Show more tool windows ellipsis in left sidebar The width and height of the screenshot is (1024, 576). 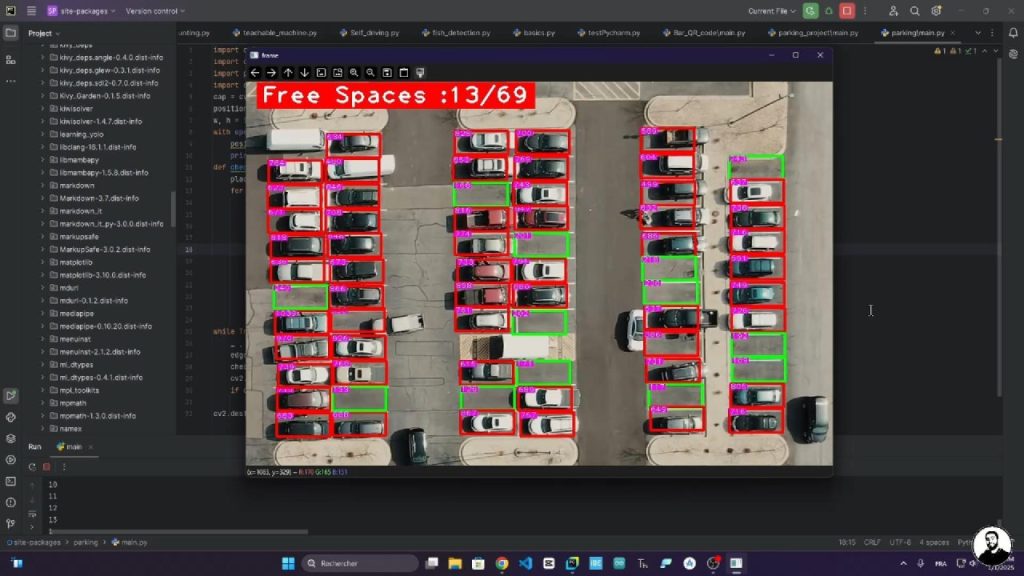tap(10, 82)
